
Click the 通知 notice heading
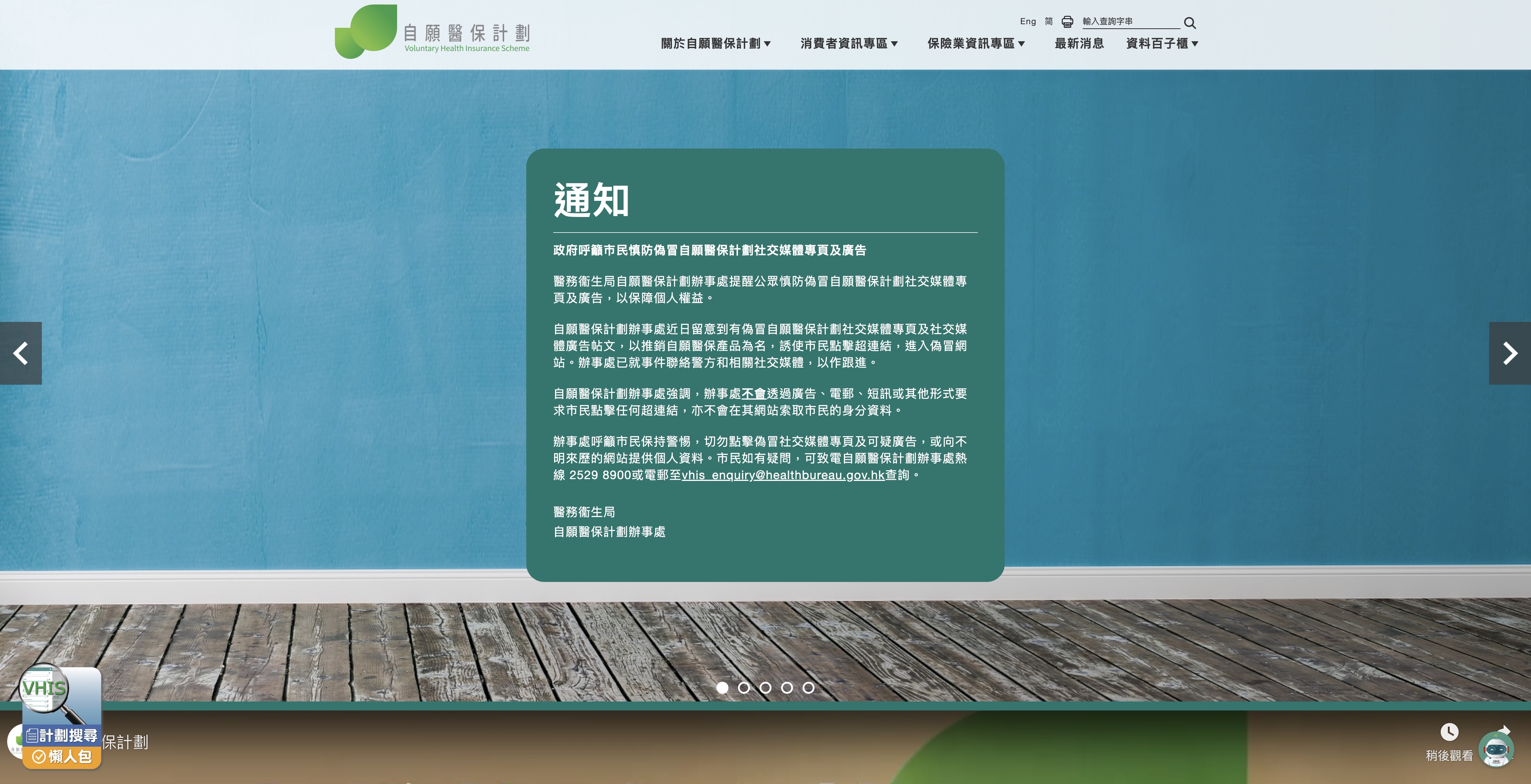(x=591, y=200)
